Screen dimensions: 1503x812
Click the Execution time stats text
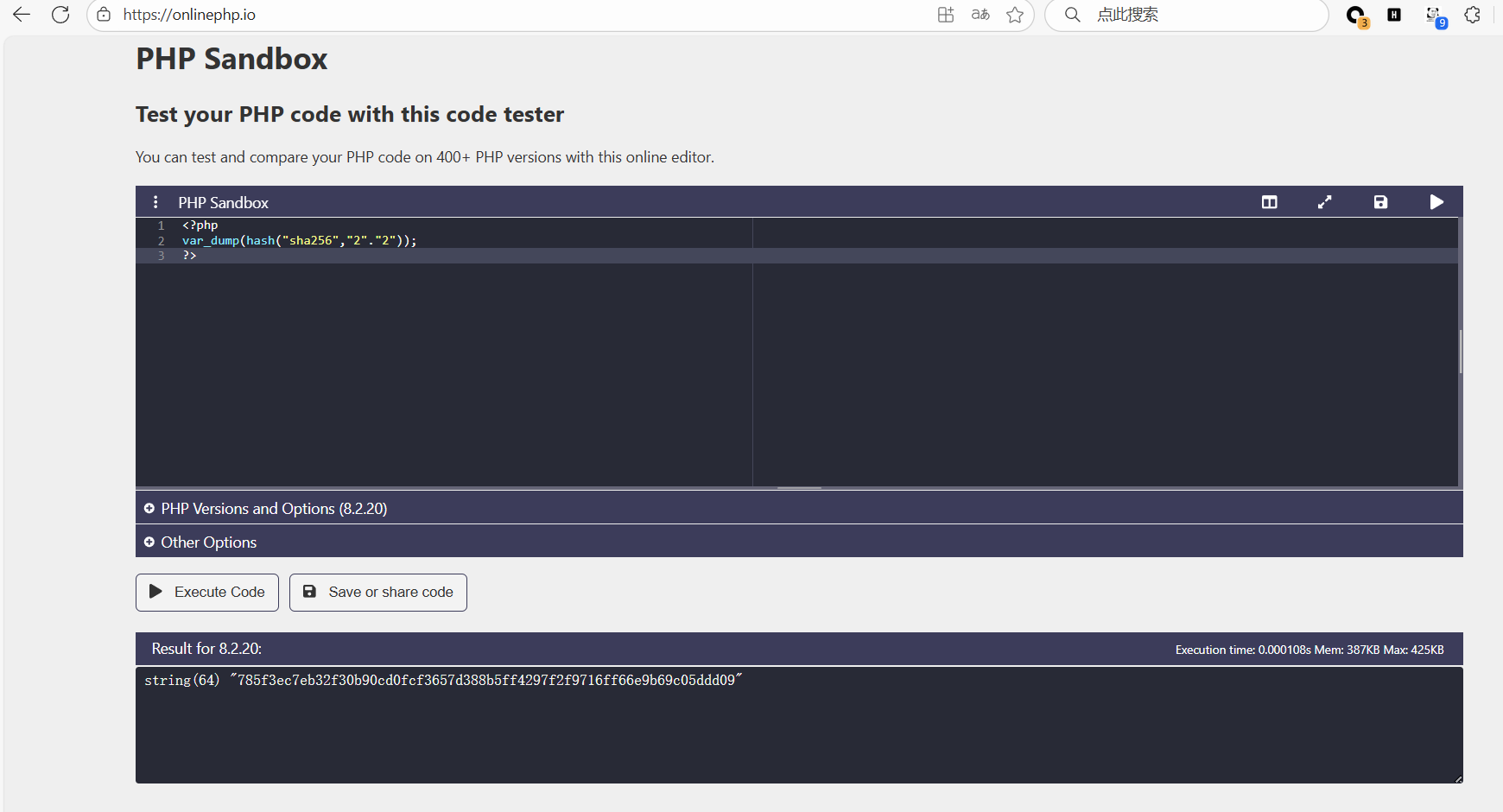click(1310, 650)
